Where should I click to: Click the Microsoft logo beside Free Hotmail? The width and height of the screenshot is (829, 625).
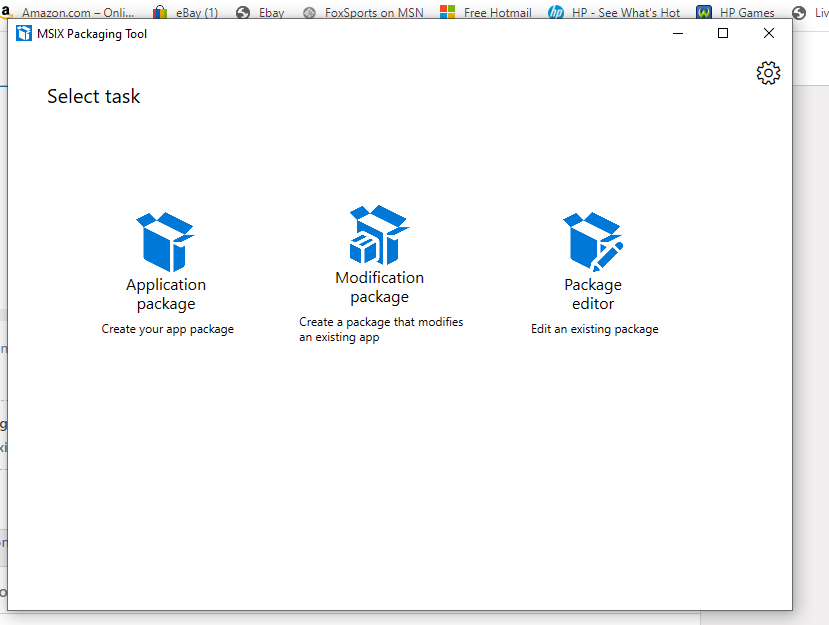[447, 12]
